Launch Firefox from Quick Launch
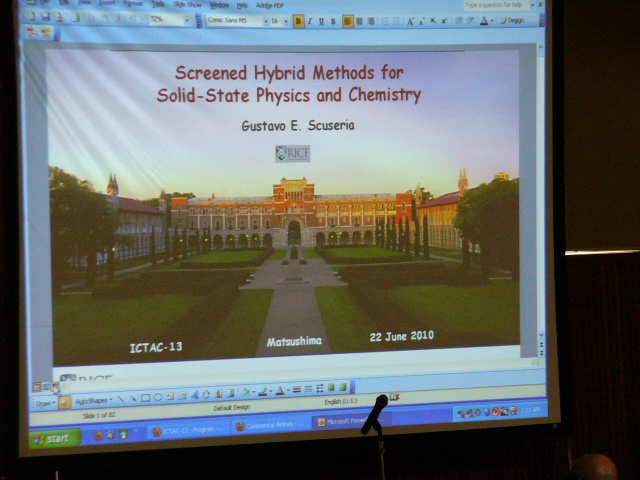Viewport: 640px width, 480px height. point(98,436)
